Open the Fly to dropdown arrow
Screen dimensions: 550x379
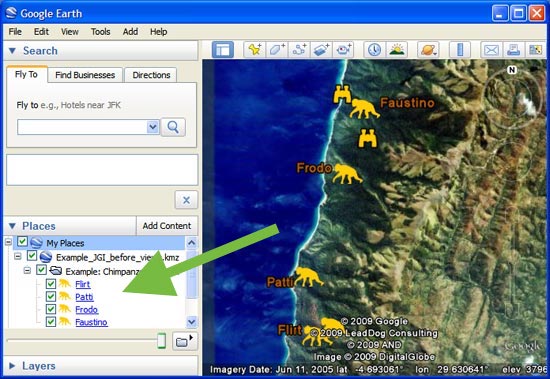coord(153,127)
